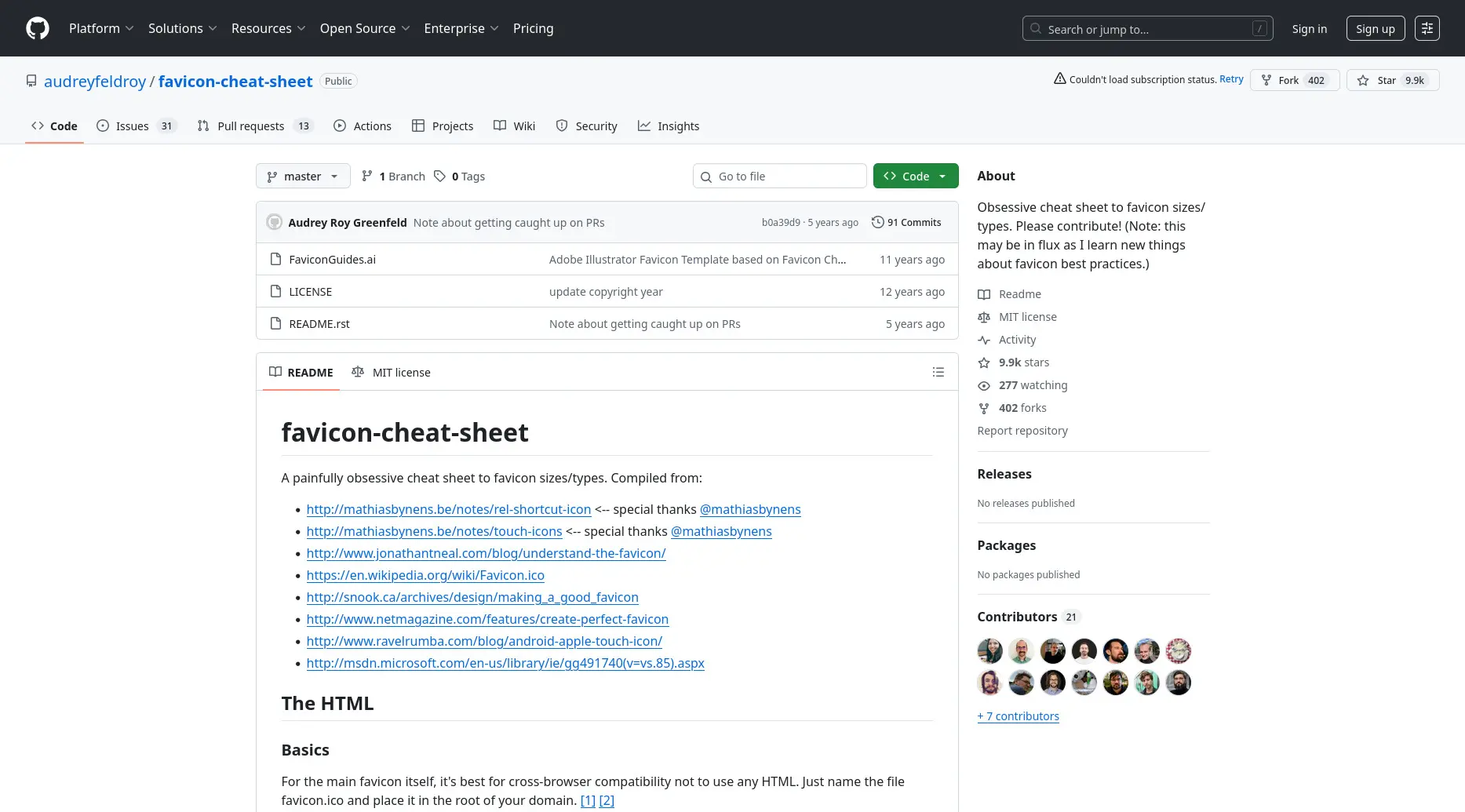Image resolution: width=1465 pixels, height=812 pixels.
Task: Click the Go to file field
Action: pos(779,177)
